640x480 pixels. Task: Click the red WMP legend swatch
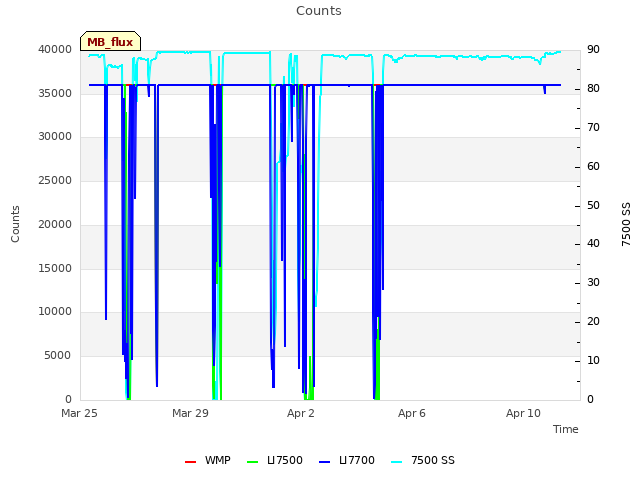coord(190,462)
